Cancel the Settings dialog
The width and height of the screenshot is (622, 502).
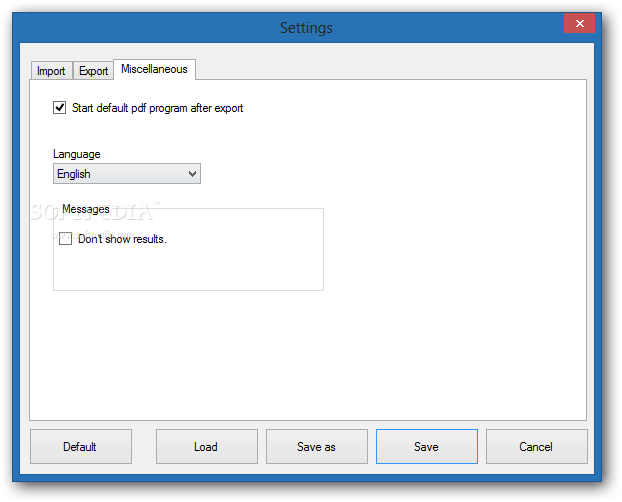537,446
